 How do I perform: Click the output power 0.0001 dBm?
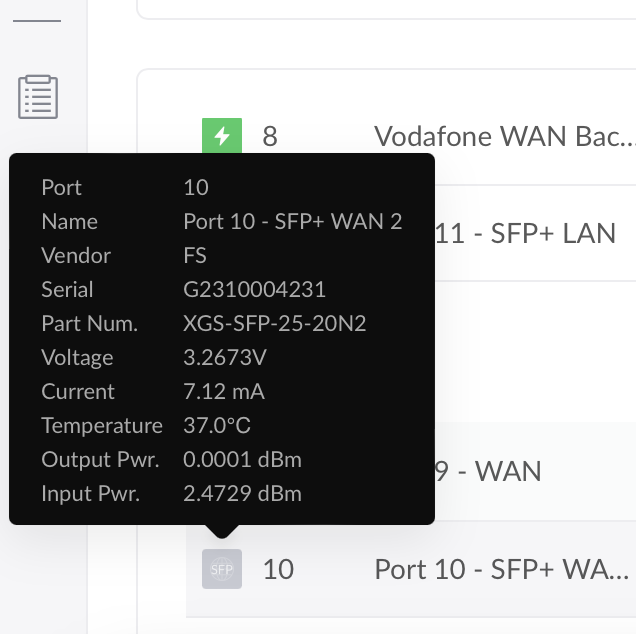coord(242,460)
